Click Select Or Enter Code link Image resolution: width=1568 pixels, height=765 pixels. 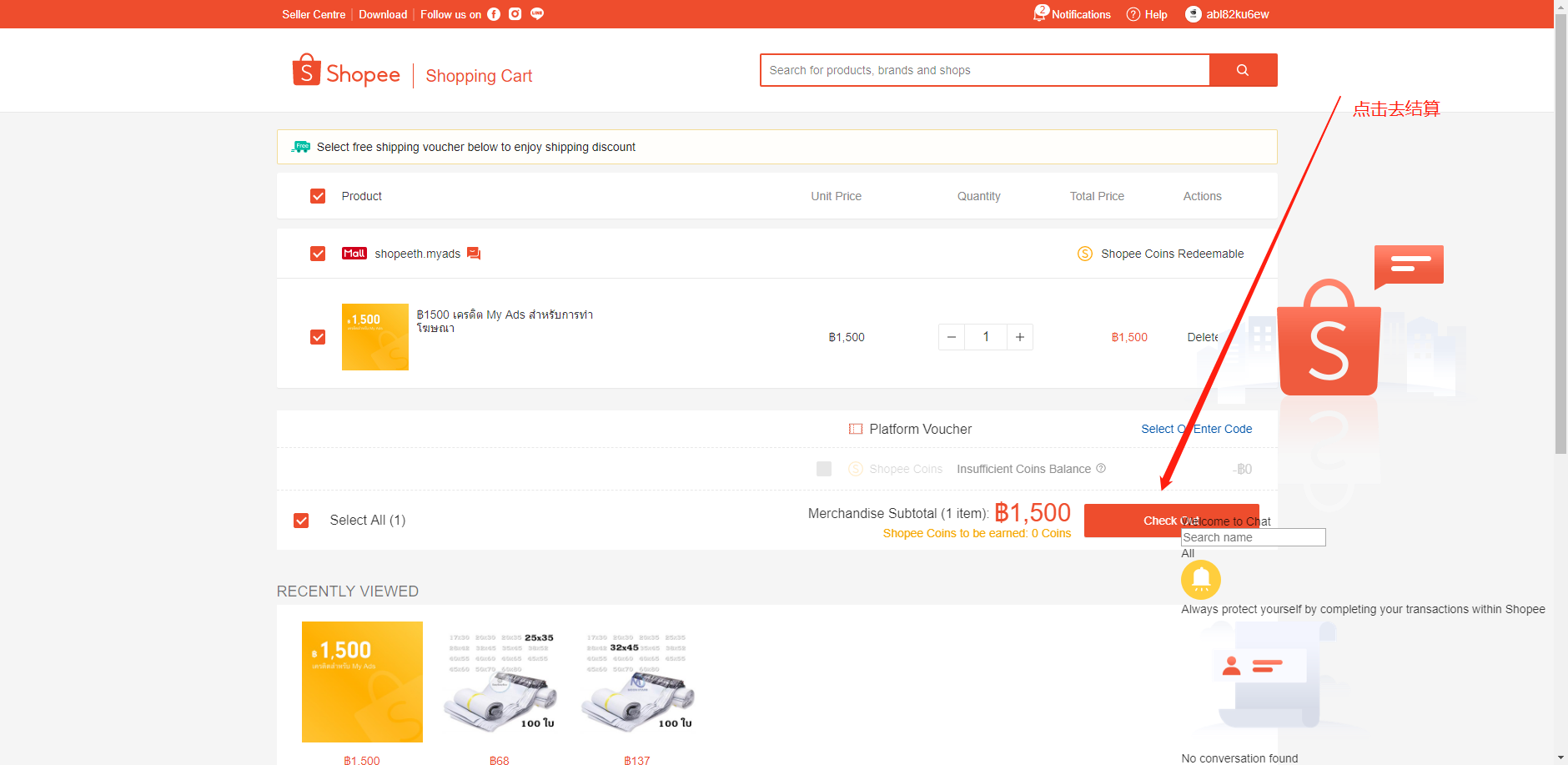tap(1197, 429)
